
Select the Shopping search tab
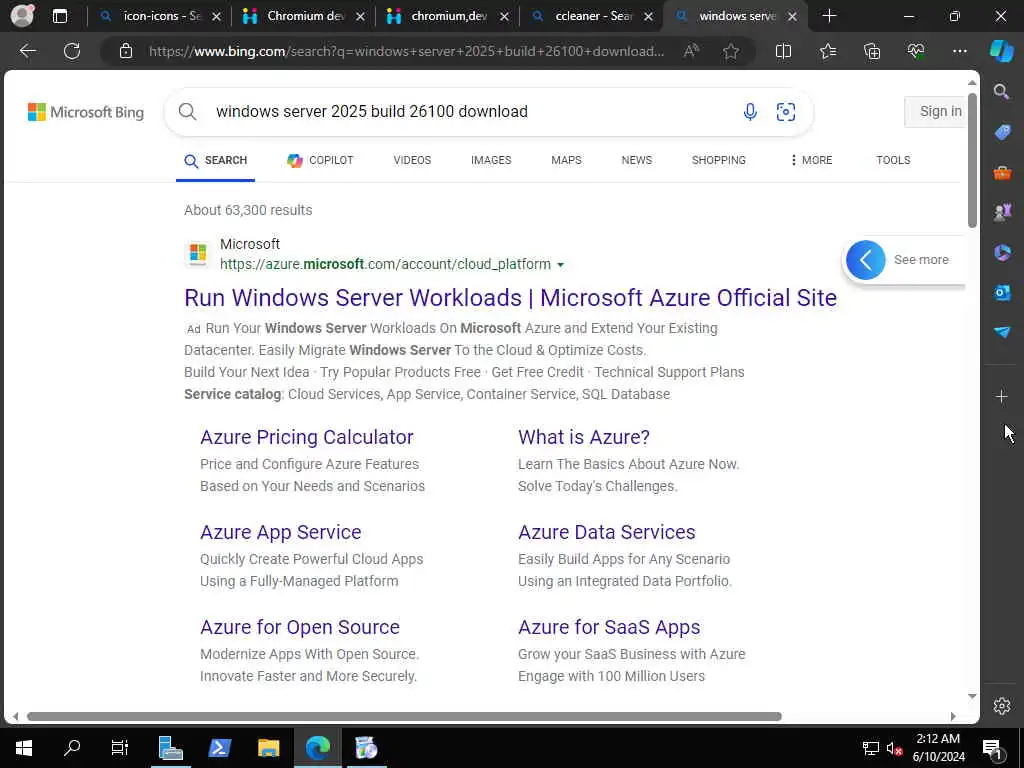[718, 160]
